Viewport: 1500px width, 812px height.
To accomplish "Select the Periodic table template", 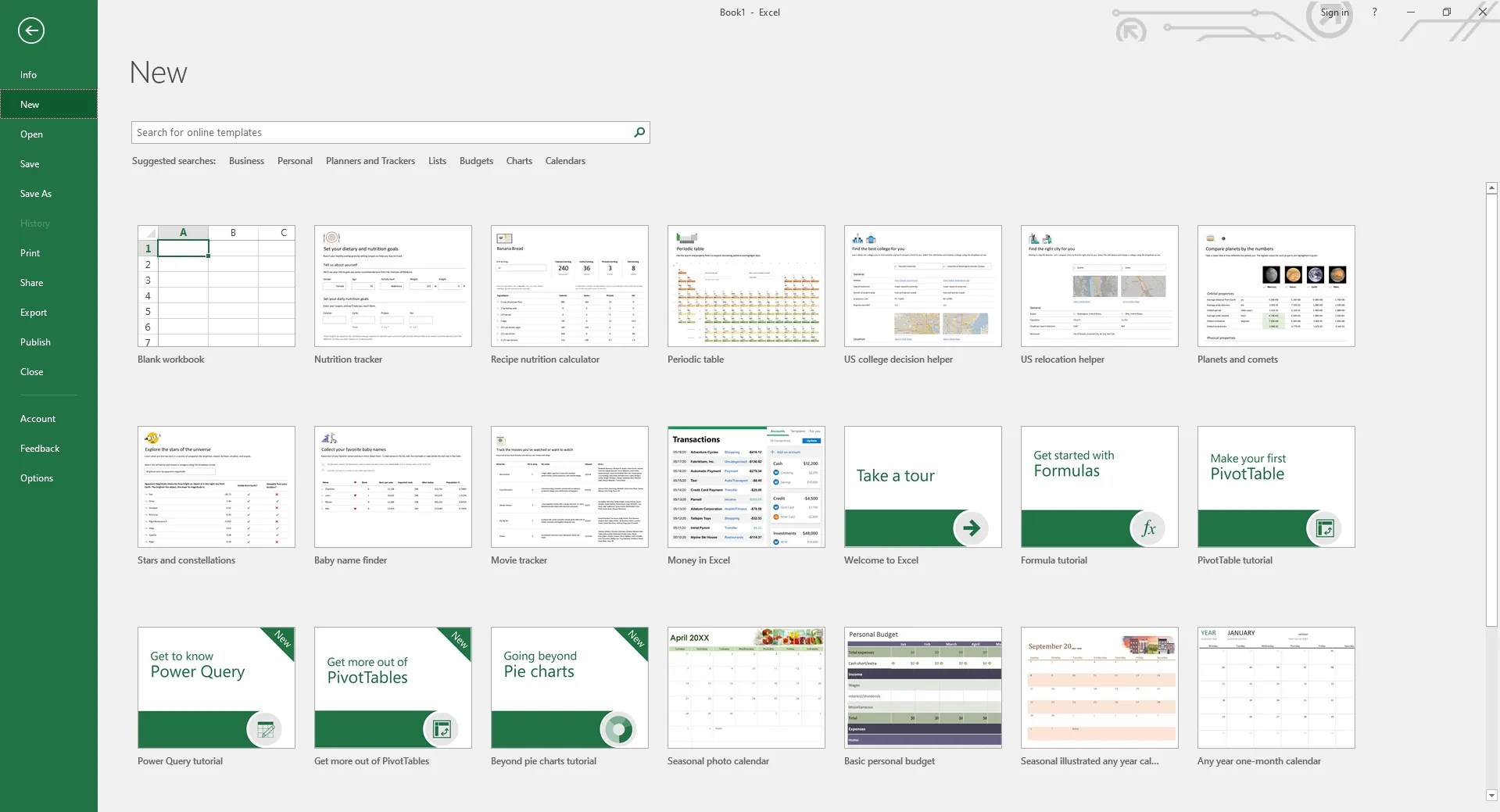I will [746, 286].
